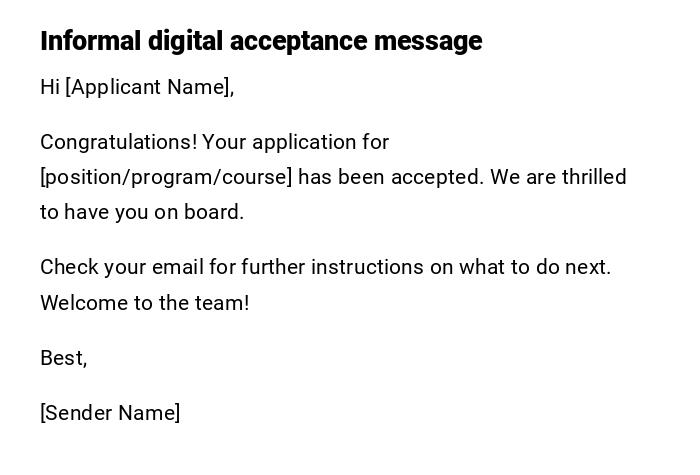The image size is (700, 475).
Task: Click 'to have you on board.' line
Action: click(x=142, y=212)
